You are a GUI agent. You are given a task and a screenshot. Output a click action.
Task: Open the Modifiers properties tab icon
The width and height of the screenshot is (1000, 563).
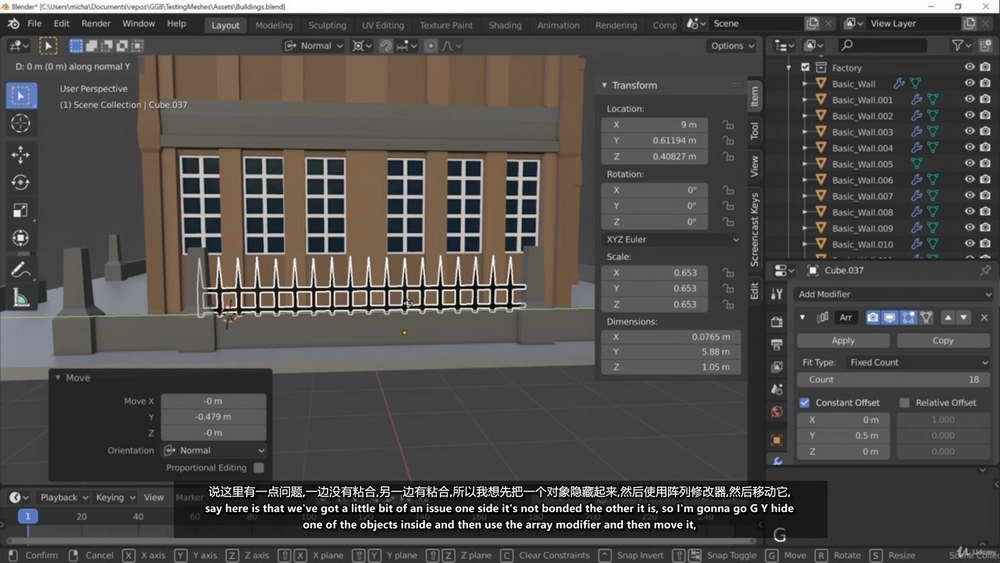tap(776, 460)
